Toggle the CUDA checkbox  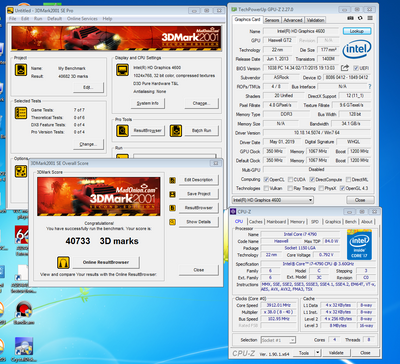point(291,179)
